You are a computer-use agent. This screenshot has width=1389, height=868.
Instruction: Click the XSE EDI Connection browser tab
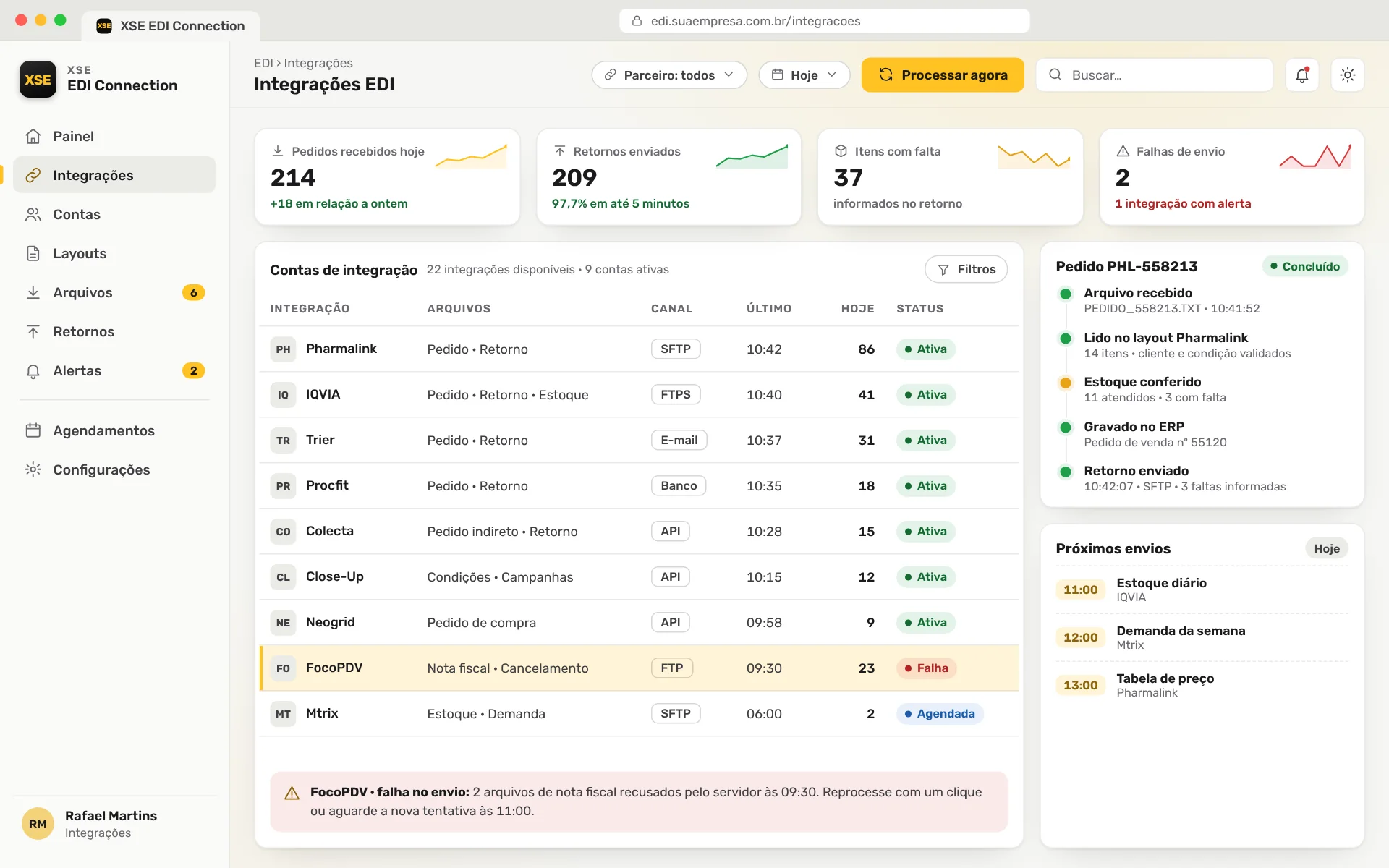pos(171,26)
